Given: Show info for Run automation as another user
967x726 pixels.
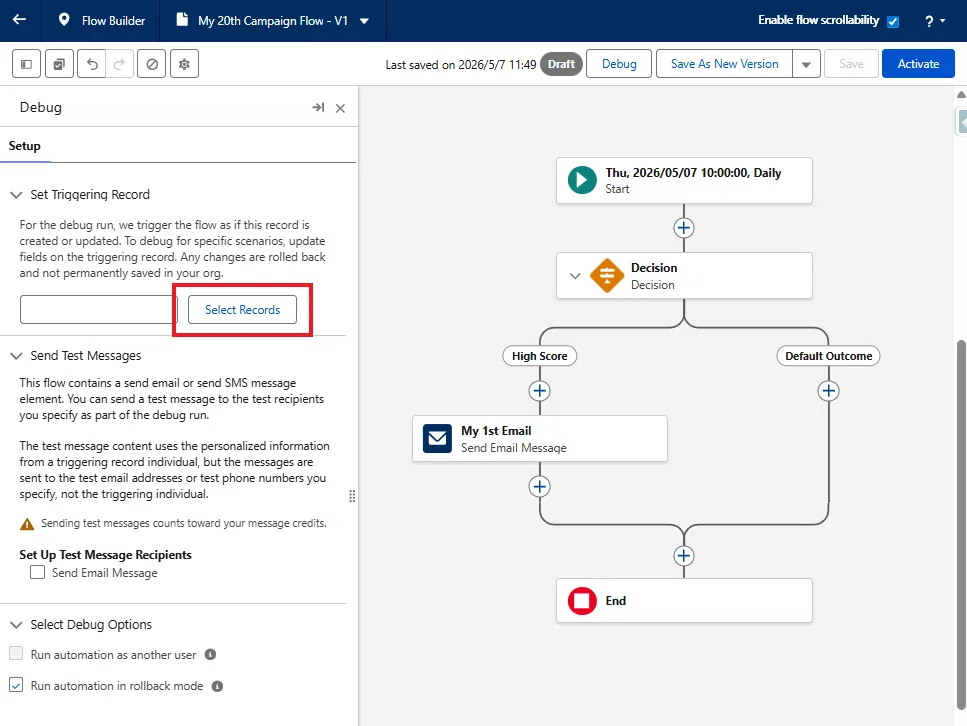Looking at the screenshot, I should tap(210, 654).
